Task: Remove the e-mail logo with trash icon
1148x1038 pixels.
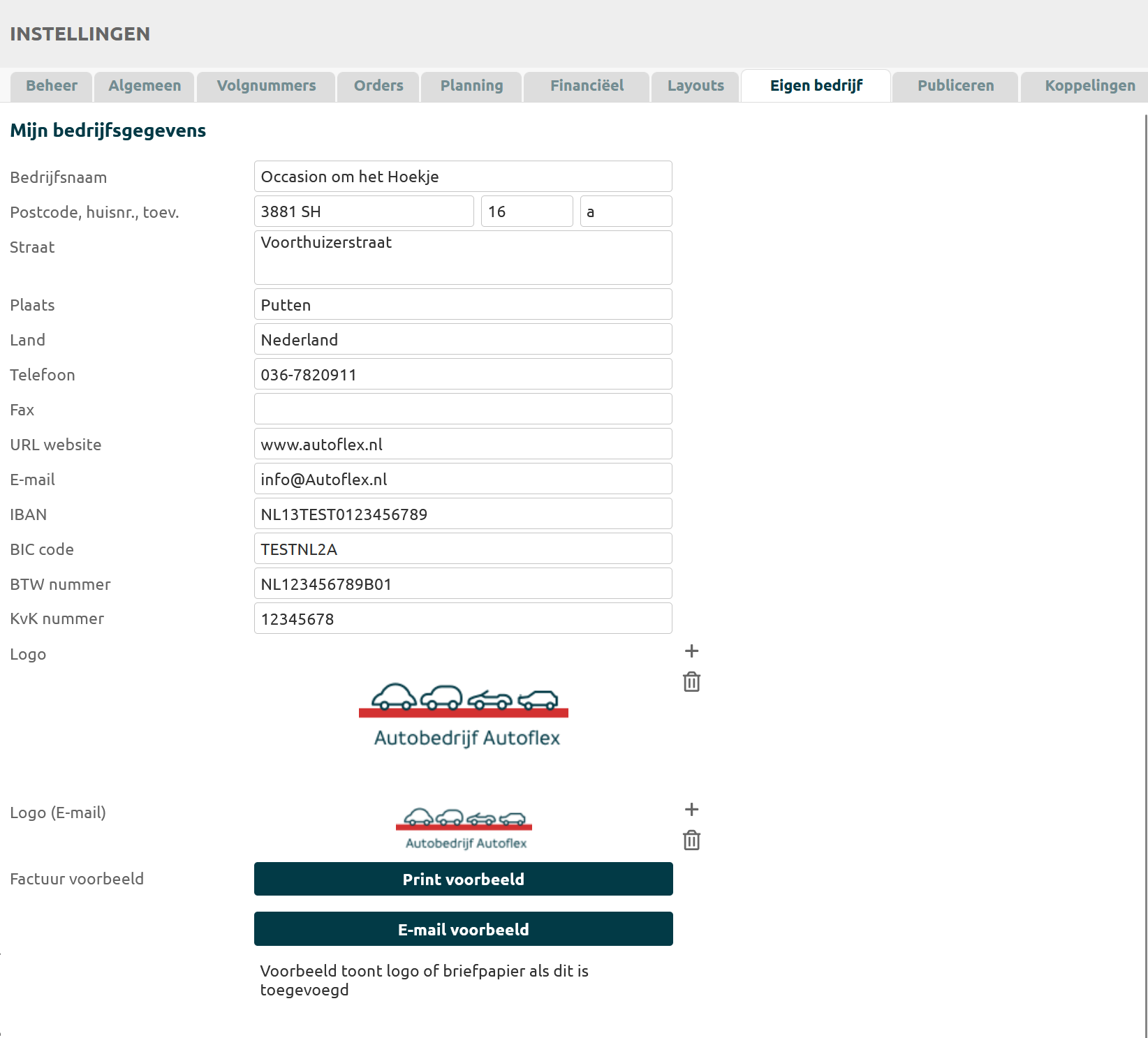Action: pos(691,840)
